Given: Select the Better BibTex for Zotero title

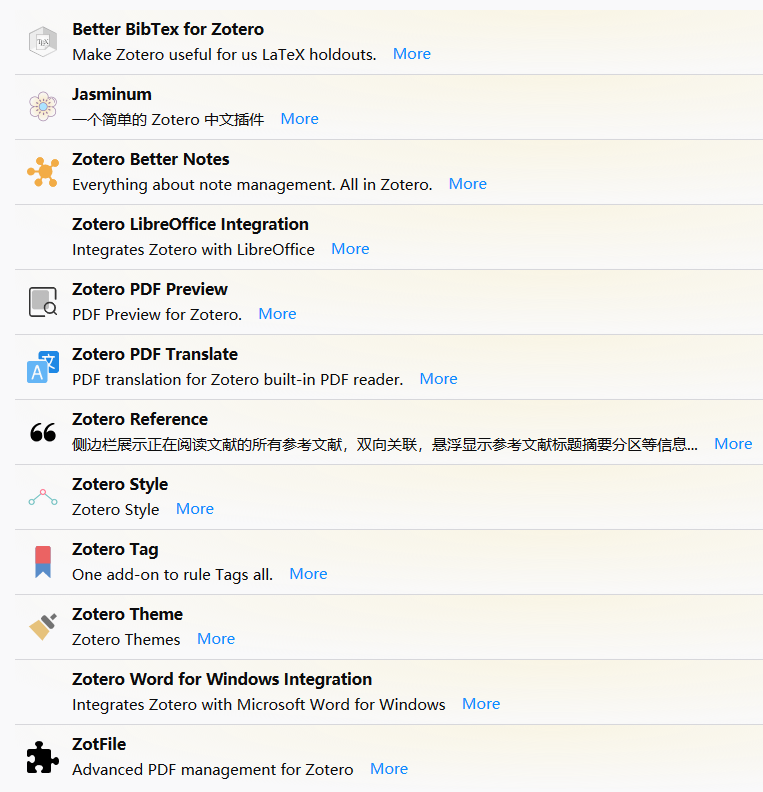Looking at the screenshot, I should (x=168, y=29).
